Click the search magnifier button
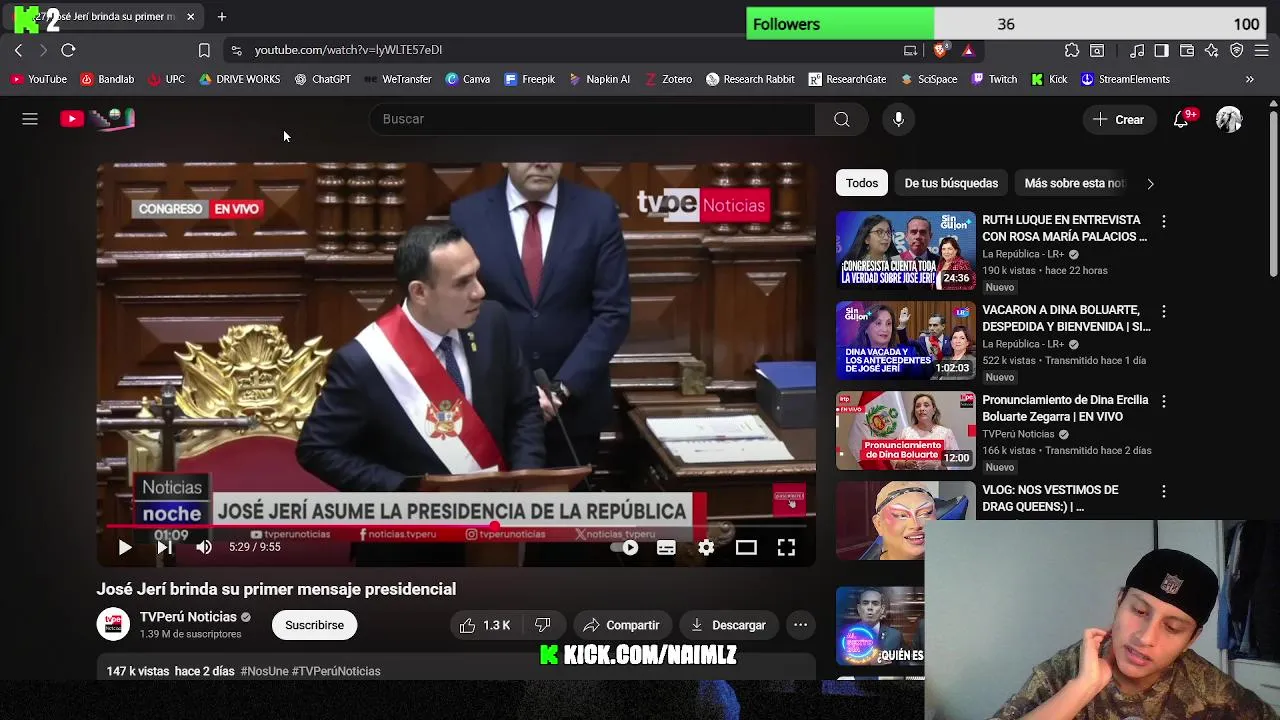 (842, 119)
